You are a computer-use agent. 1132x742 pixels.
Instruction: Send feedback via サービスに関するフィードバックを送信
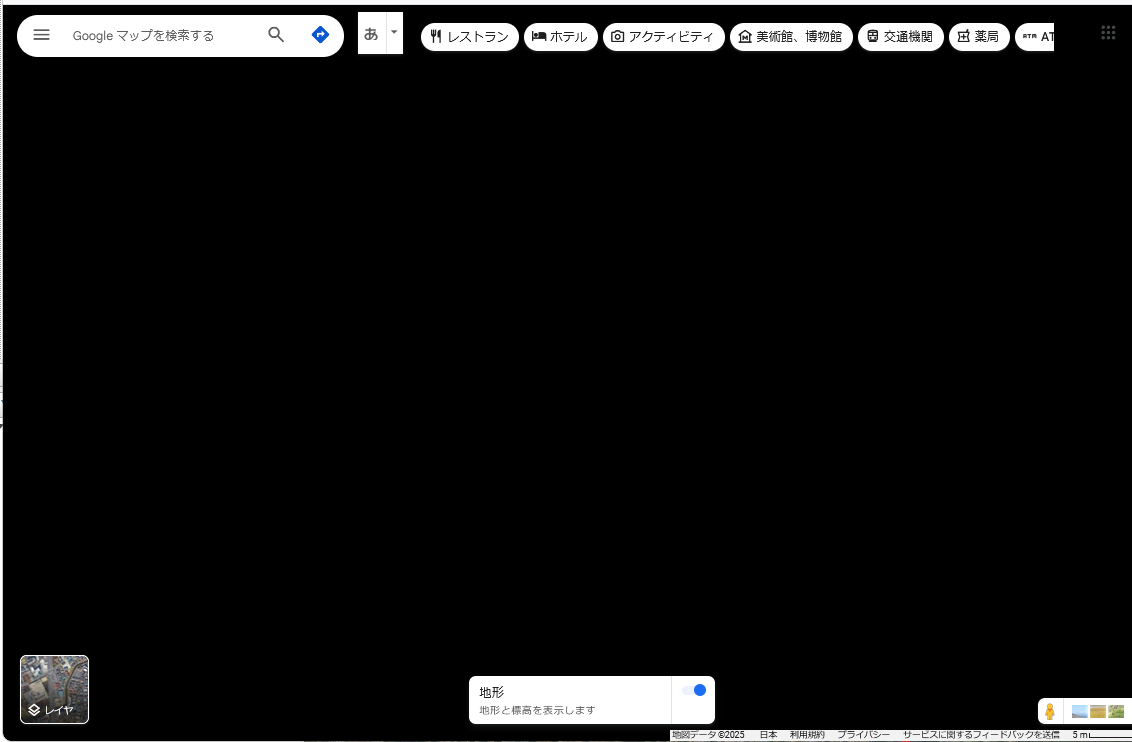[x=980, y=735]
